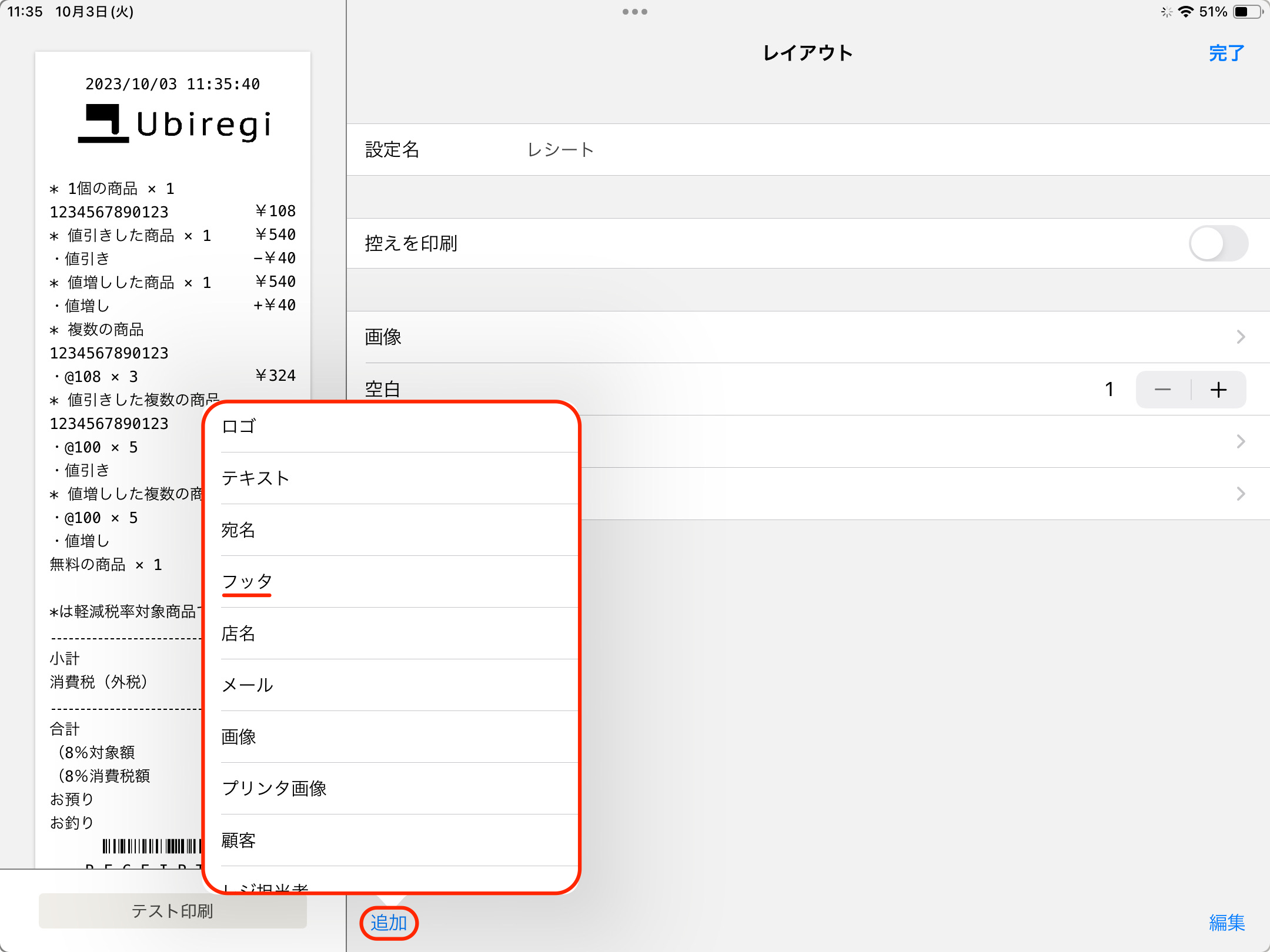Image resolution: width=1270 pixels, height=952 pixels.
Task: Tap the レイアウト title
Action: point(808,53)
